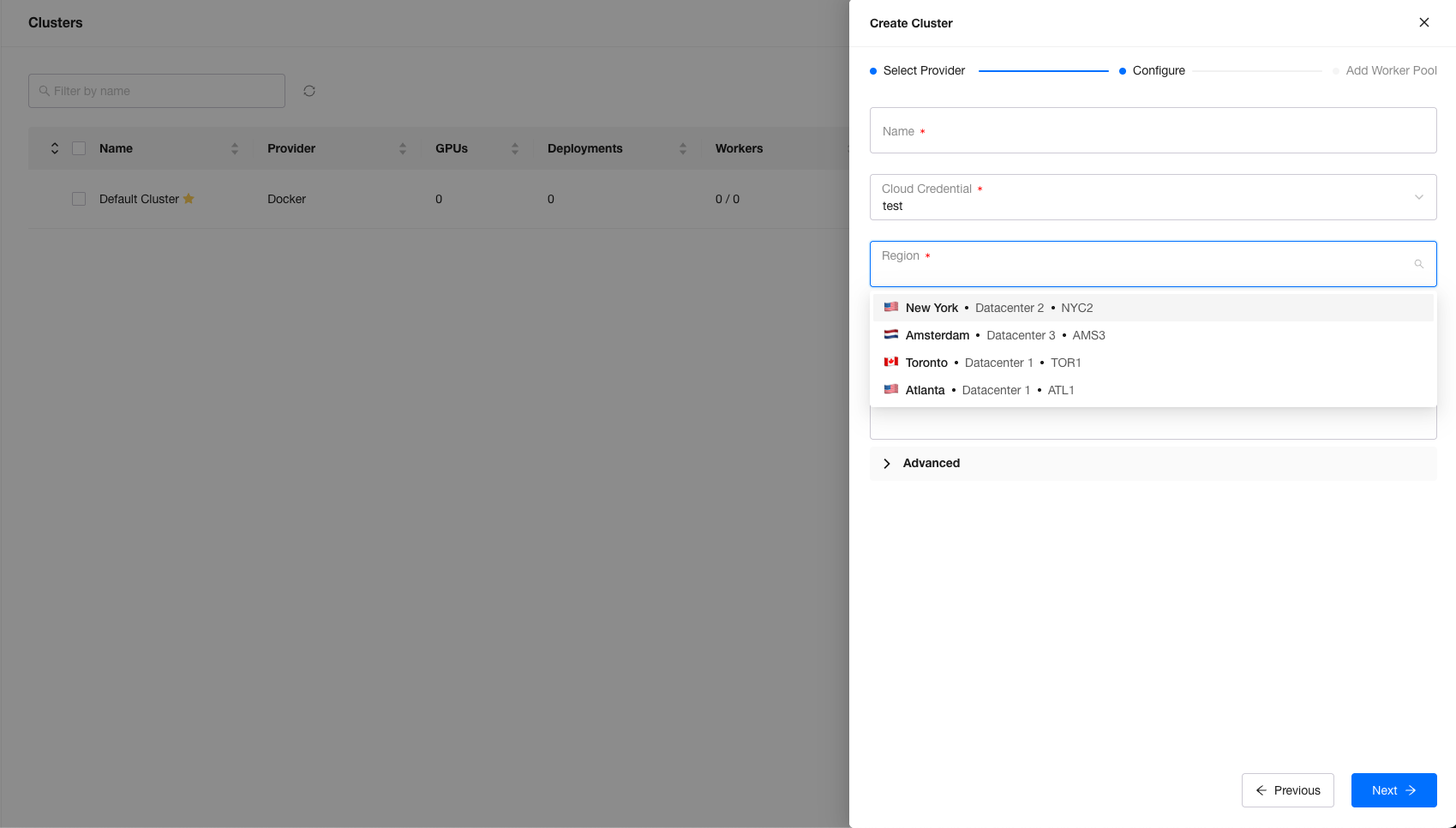Go to the Select Provider step
The image size is (1456, 828).
click(923, 70)
